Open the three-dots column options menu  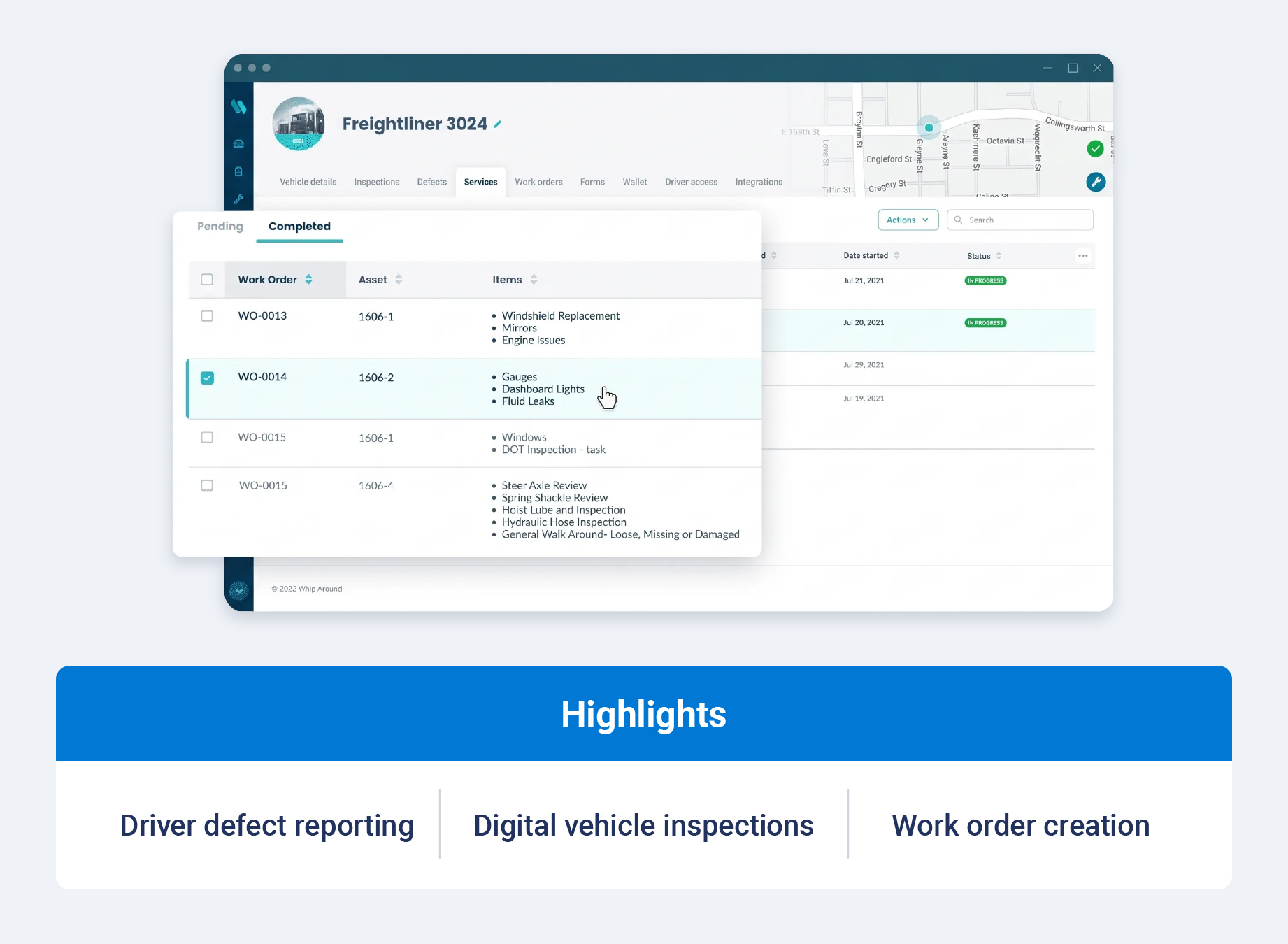point(1083,255)
